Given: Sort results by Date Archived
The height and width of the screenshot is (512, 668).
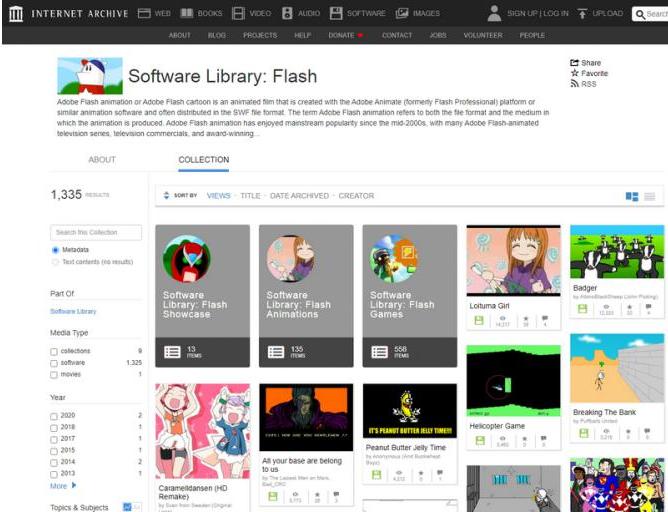Looking at the screenshot, I should (299, 196).
